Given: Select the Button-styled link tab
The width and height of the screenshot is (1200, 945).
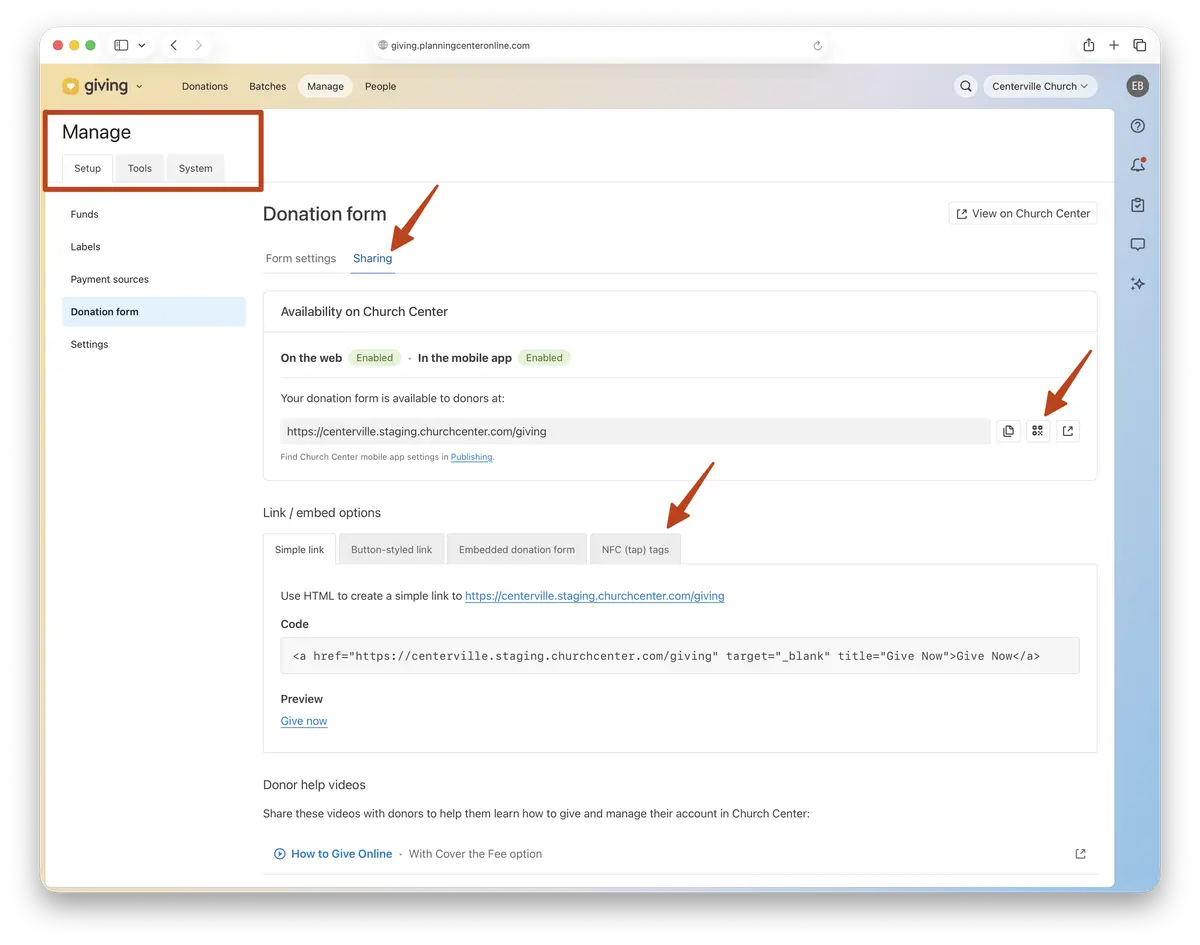Looking at the screenshot, I should [392, 549].
